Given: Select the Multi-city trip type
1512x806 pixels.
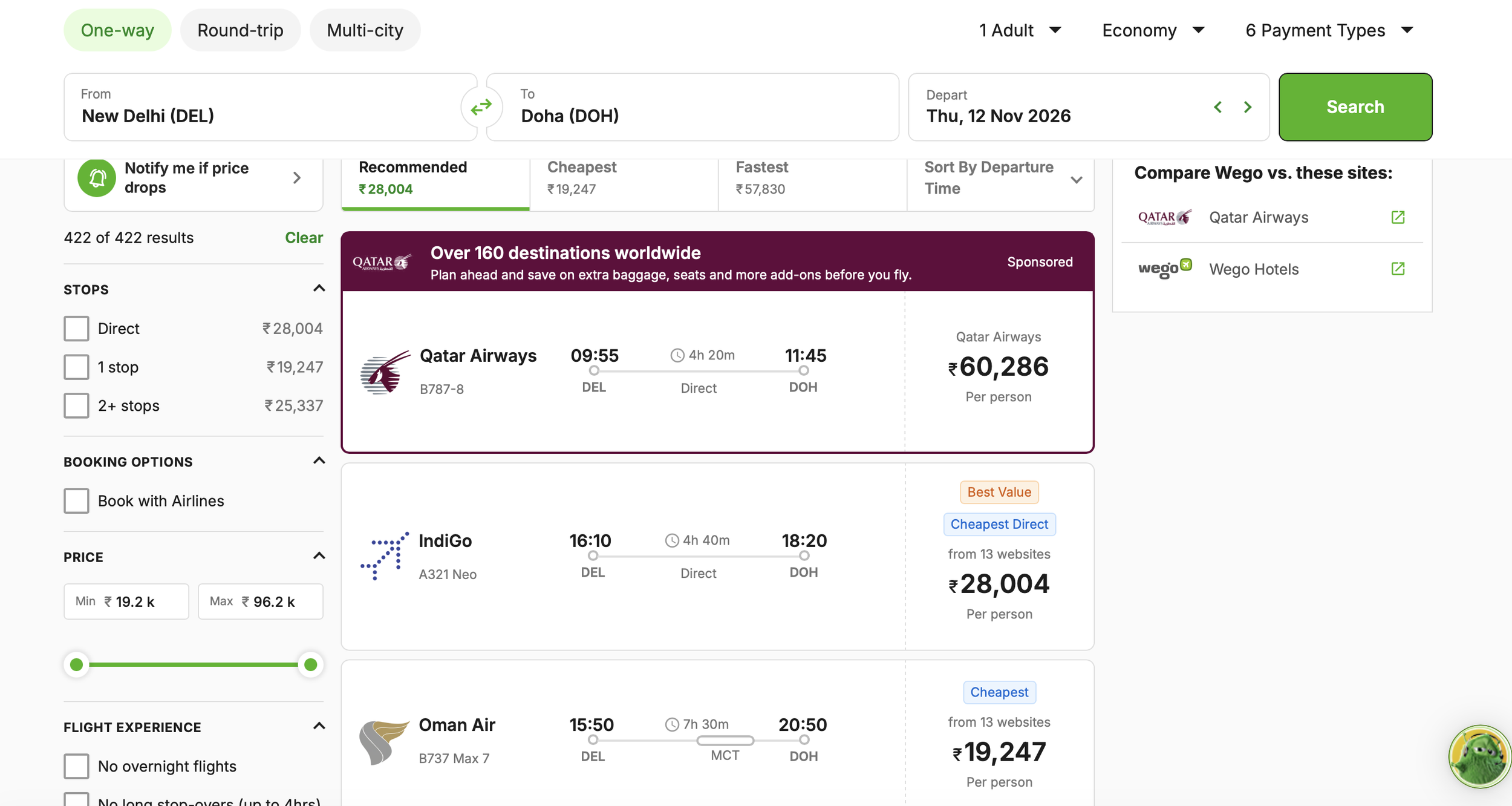Looking at the screenshot, I should point(365,30).
